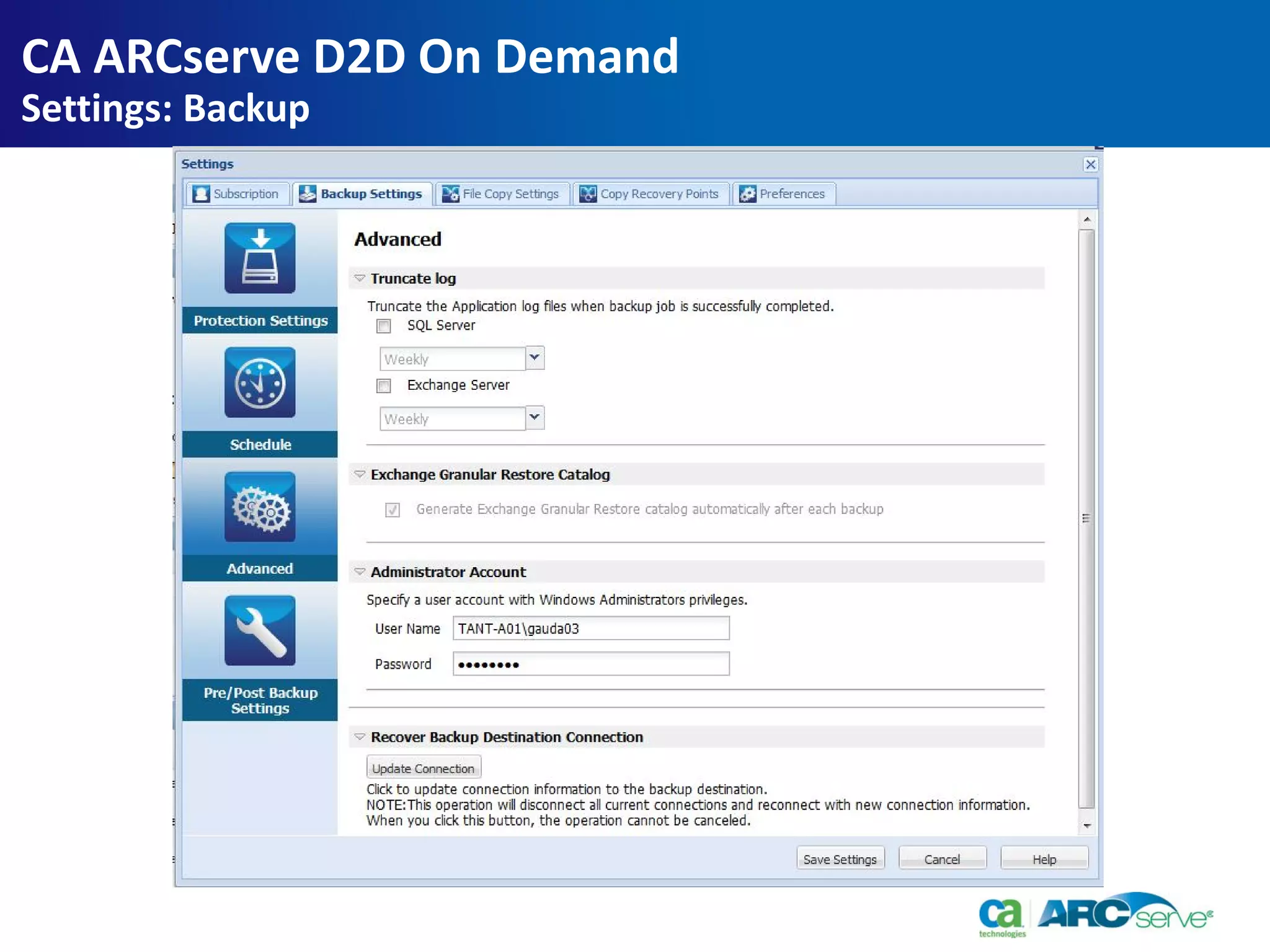This screenshot has height=952, width=1270.
Task: Enable Exchange Server log truncation checkbox
Action: (x=384, y=386)
